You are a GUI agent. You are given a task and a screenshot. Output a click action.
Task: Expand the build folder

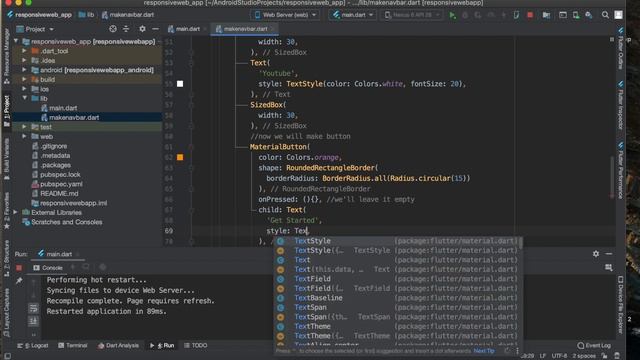(x=25, y=80)
